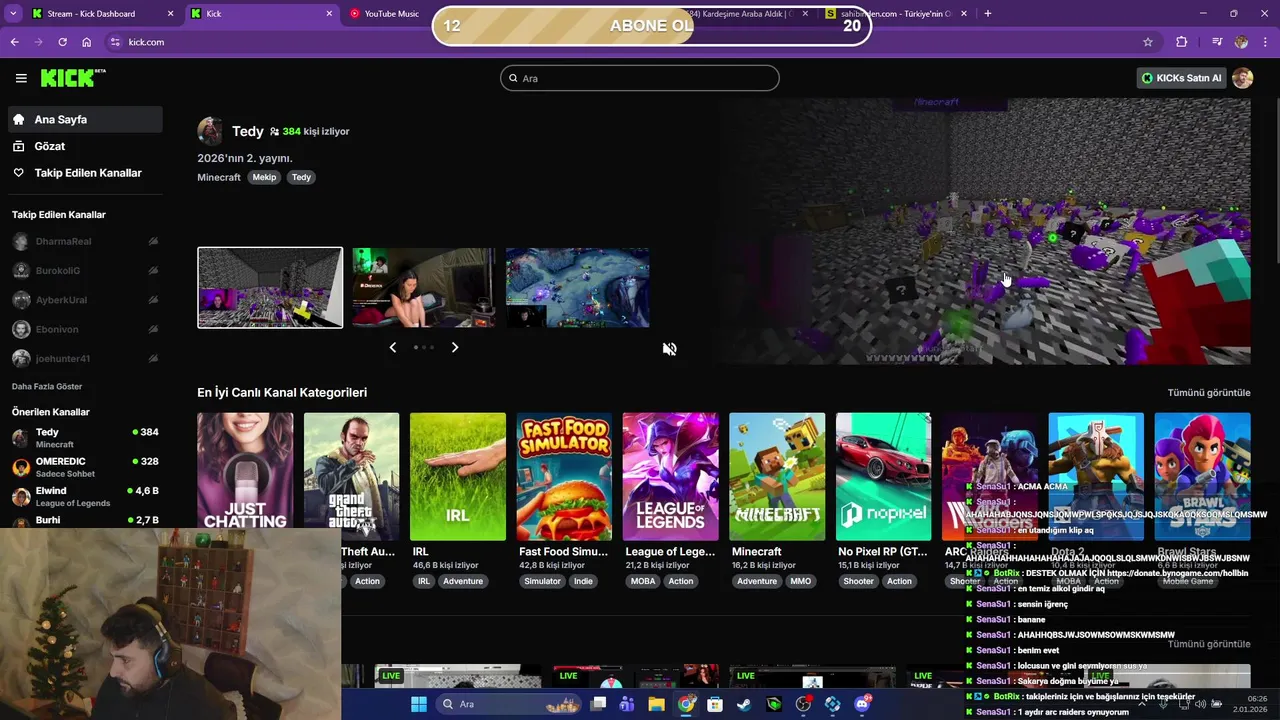Click the Tedy tag chip

[x=301, y=177]
